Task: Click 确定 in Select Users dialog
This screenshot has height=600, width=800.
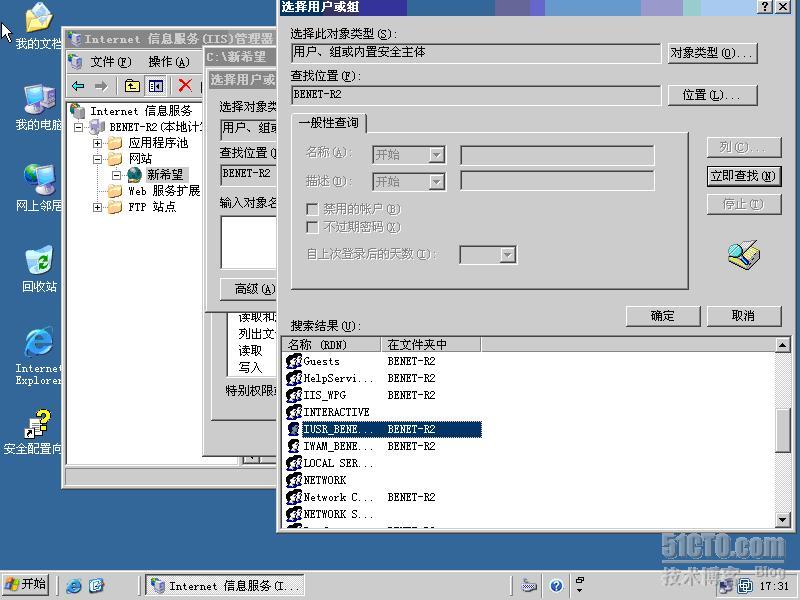Action: coord(663,316)
